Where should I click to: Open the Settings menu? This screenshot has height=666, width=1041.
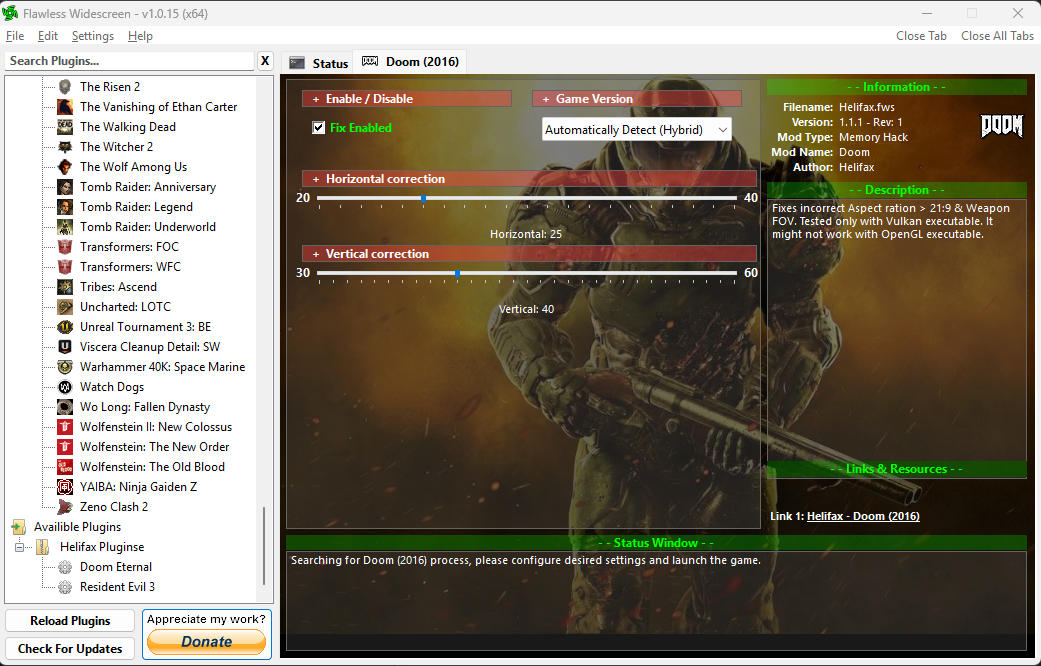93,36
